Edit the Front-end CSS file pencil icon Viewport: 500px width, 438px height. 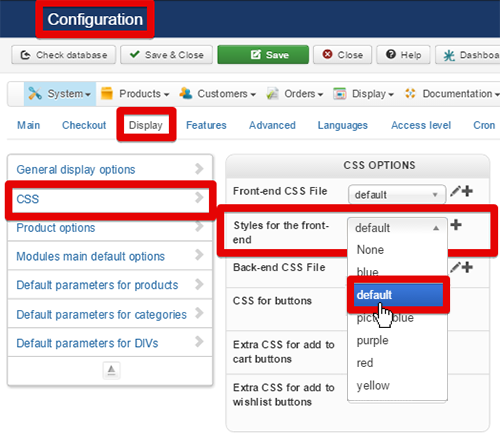pos(455,191)
